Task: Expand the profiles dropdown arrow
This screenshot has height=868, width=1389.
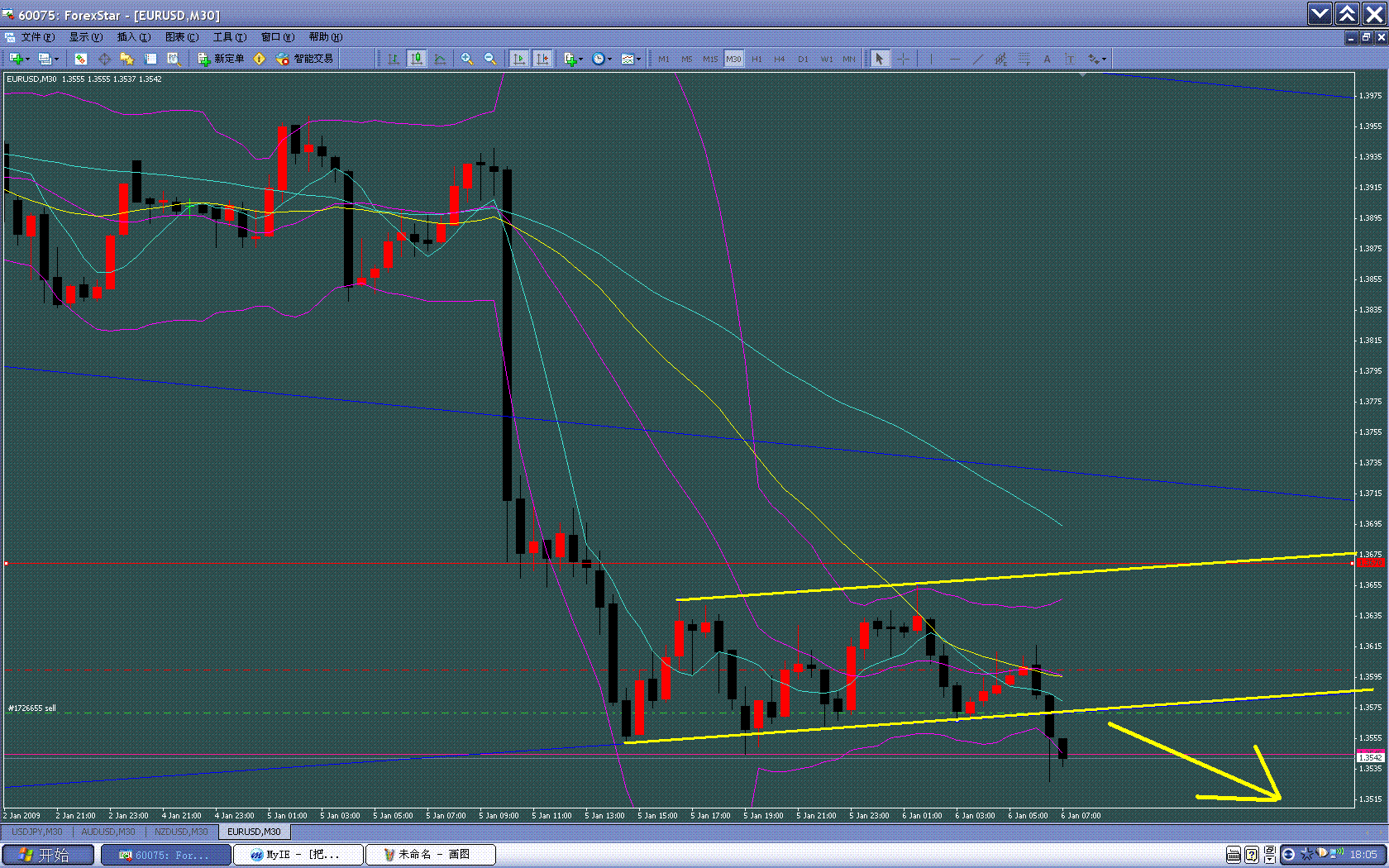Action: pyautogui.click(x=56, y=59)
